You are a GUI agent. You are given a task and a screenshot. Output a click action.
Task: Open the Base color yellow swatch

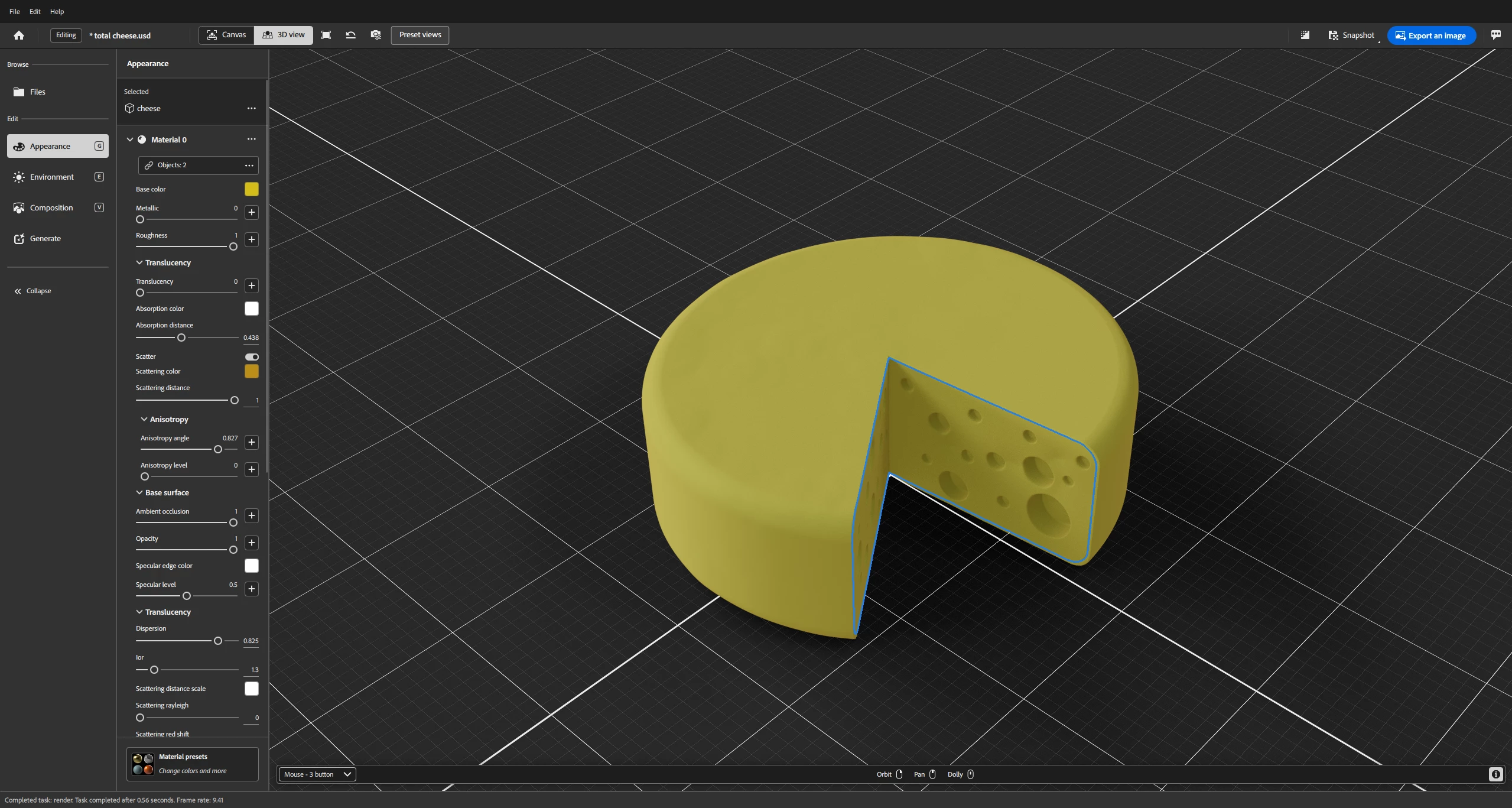[x=251, y=189]
